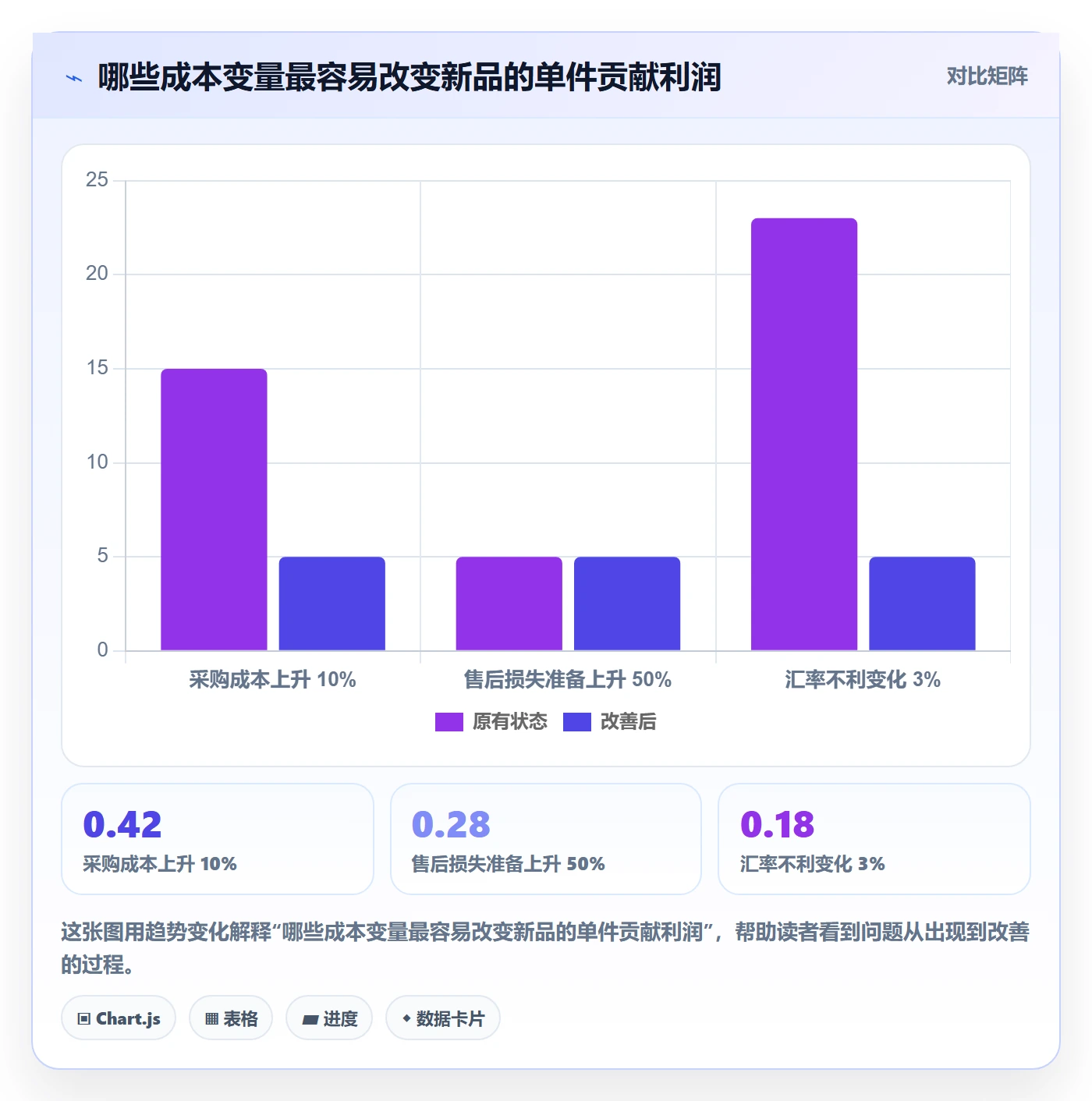Click the description paragraph starting 这张图用趋势变化
The width and height of the screenshot is (1092, 1101).
pos(545,948)
